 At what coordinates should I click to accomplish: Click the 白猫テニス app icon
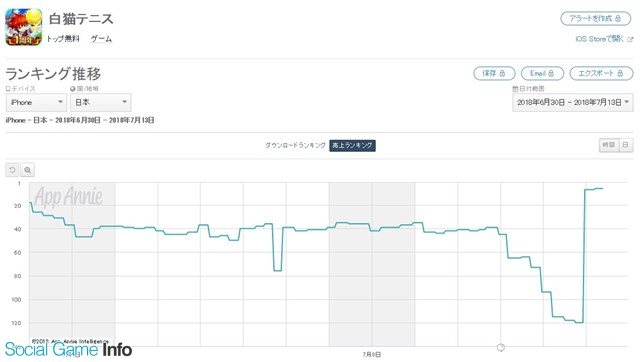click(x=24, y=27)
